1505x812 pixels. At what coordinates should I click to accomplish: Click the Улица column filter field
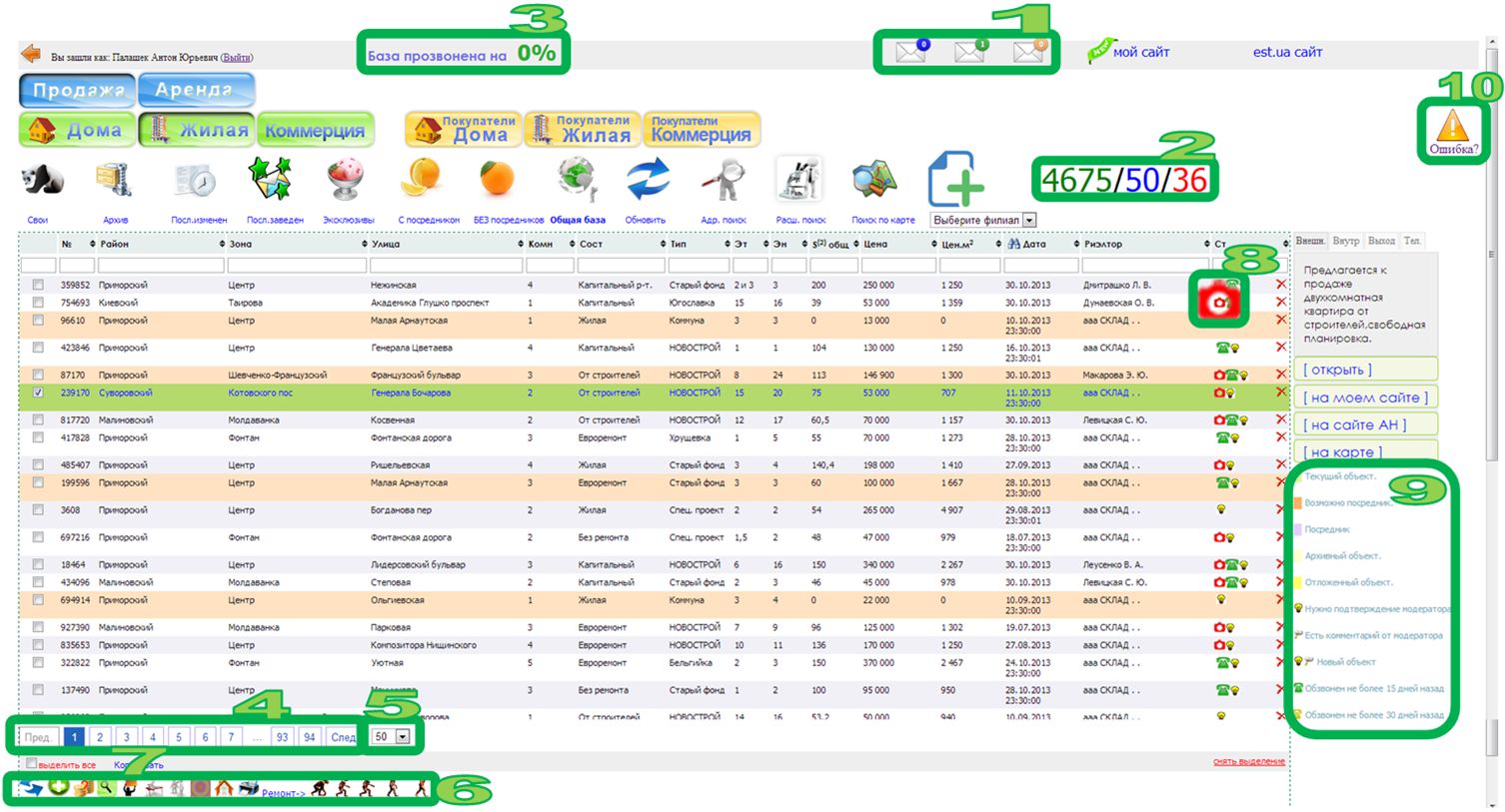[x=446, y=265]
